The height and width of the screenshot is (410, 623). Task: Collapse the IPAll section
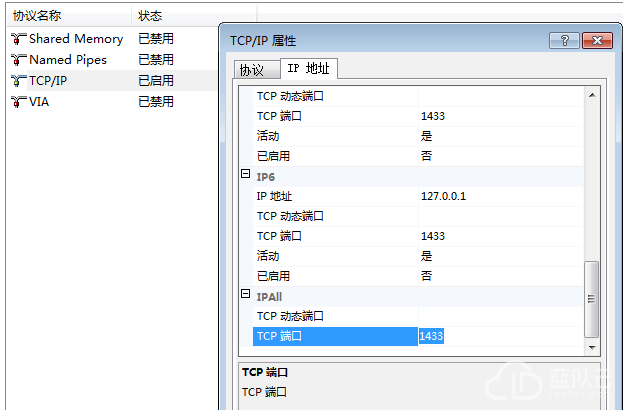tap(246, 295)
